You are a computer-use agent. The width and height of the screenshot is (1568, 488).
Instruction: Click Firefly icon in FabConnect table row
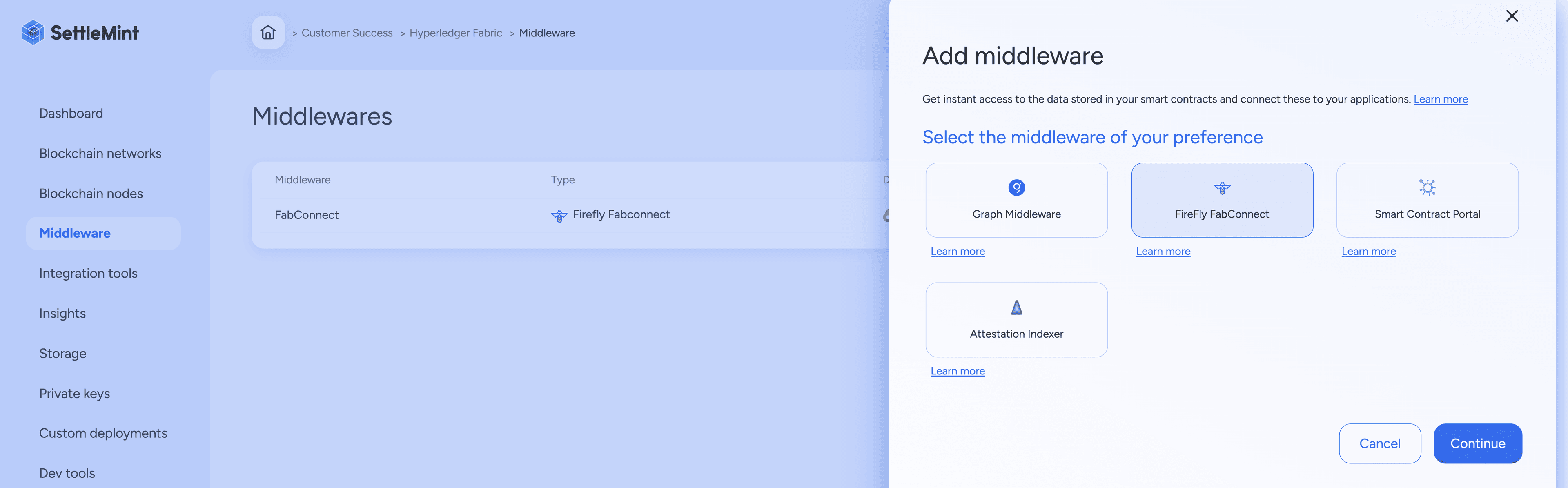tap(559, 215)
